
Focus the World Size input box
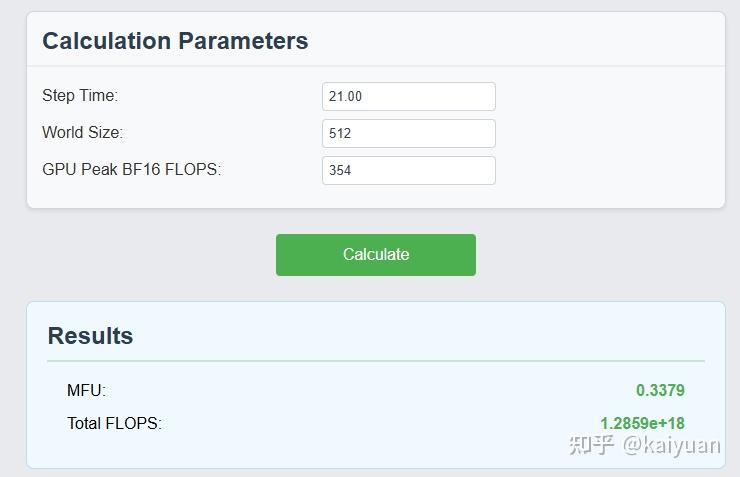[x=409, y=133]
